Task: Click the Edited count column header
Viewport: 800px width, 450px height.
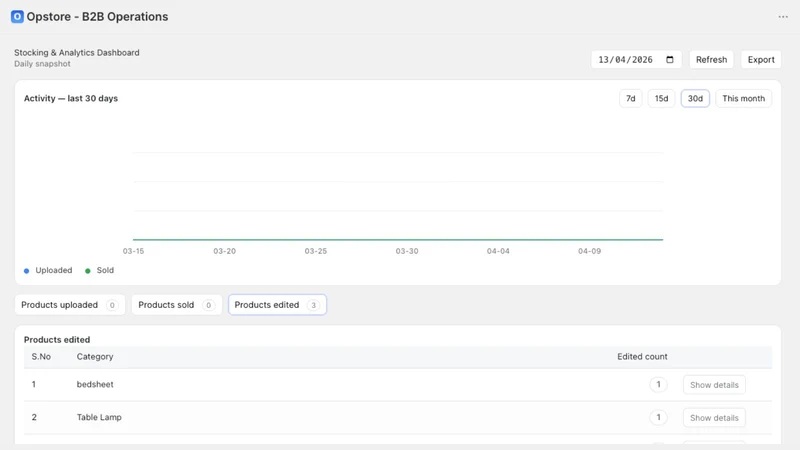Action: coord(642,357)
